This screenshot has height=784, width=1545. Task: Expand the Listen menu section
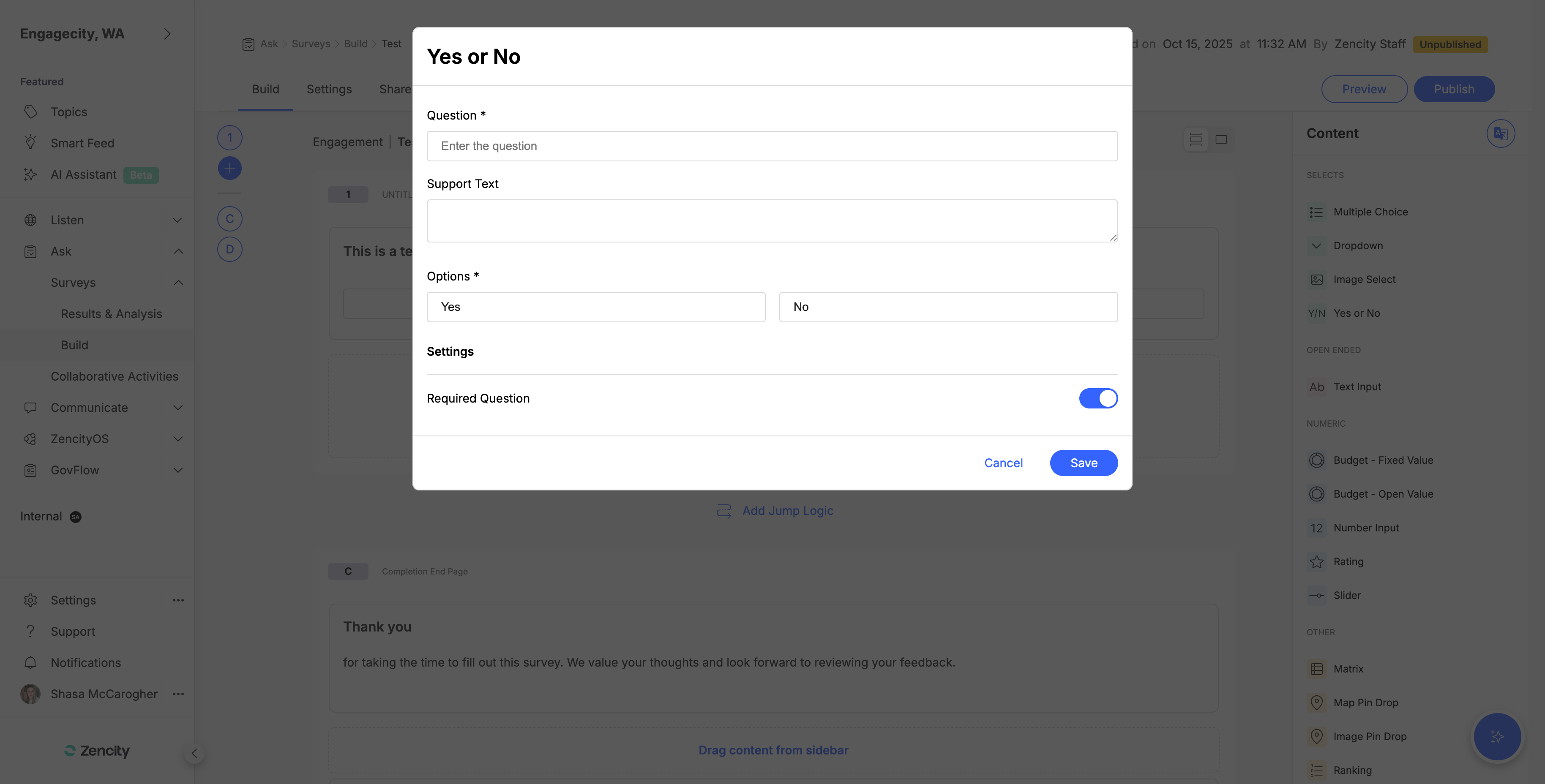point(177,220)
